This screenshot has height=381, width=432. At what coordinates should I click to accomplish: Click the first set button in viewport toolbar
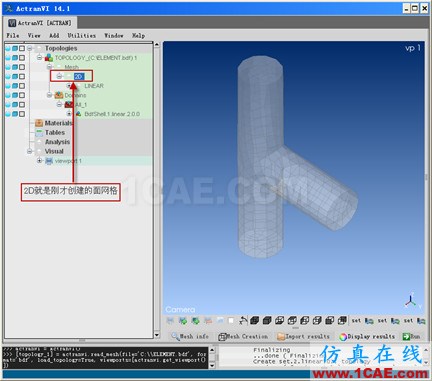[356, 321]
